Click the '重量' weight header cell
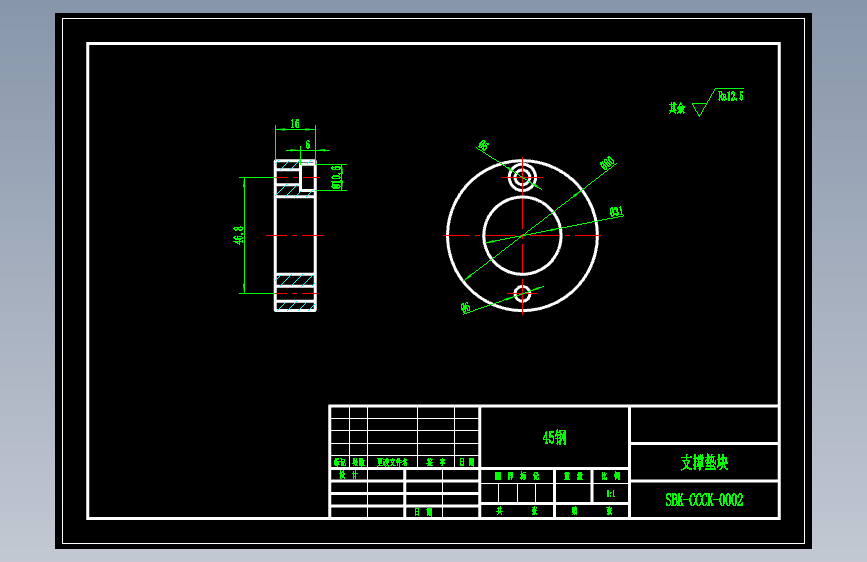The width and height of the screenshot is (867, 562). click(573, 476)
